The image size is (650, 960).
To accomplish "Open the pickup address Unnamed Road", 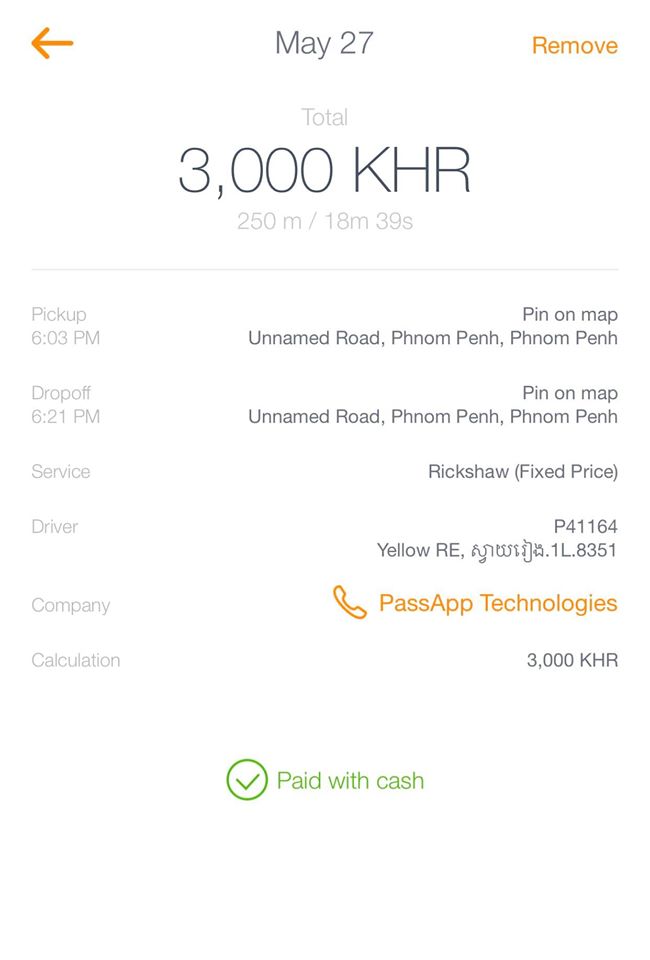I will pos(433,338).
